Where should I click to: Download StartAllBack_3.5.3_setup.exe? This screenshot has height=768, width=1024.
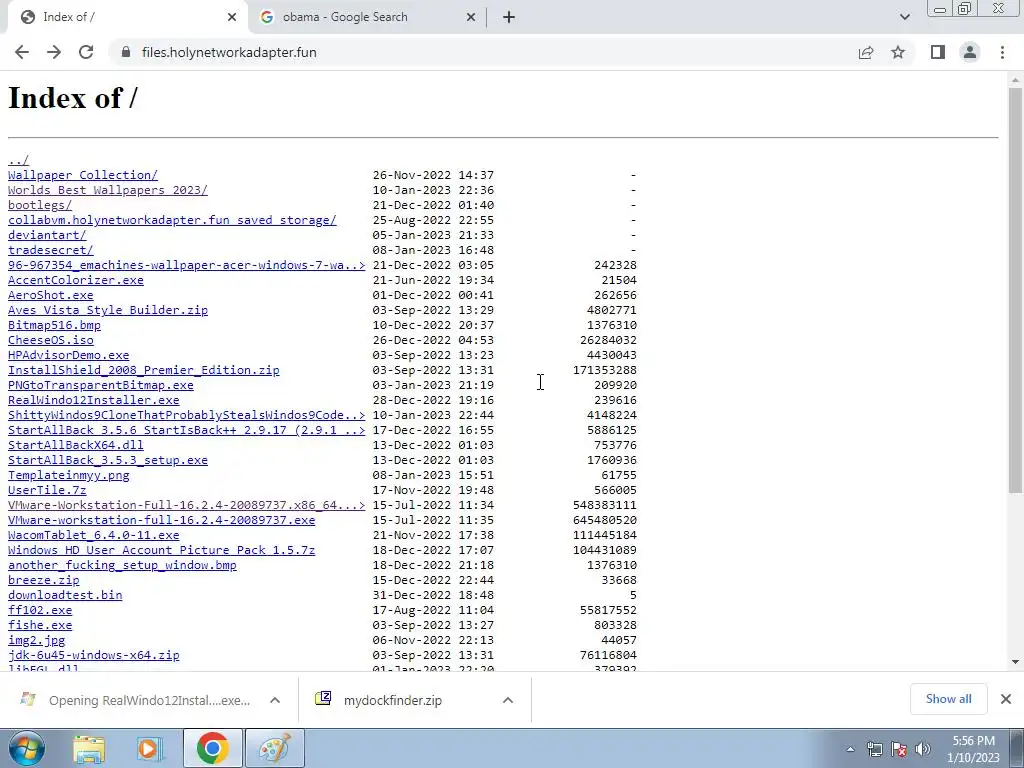pos(108,460)
